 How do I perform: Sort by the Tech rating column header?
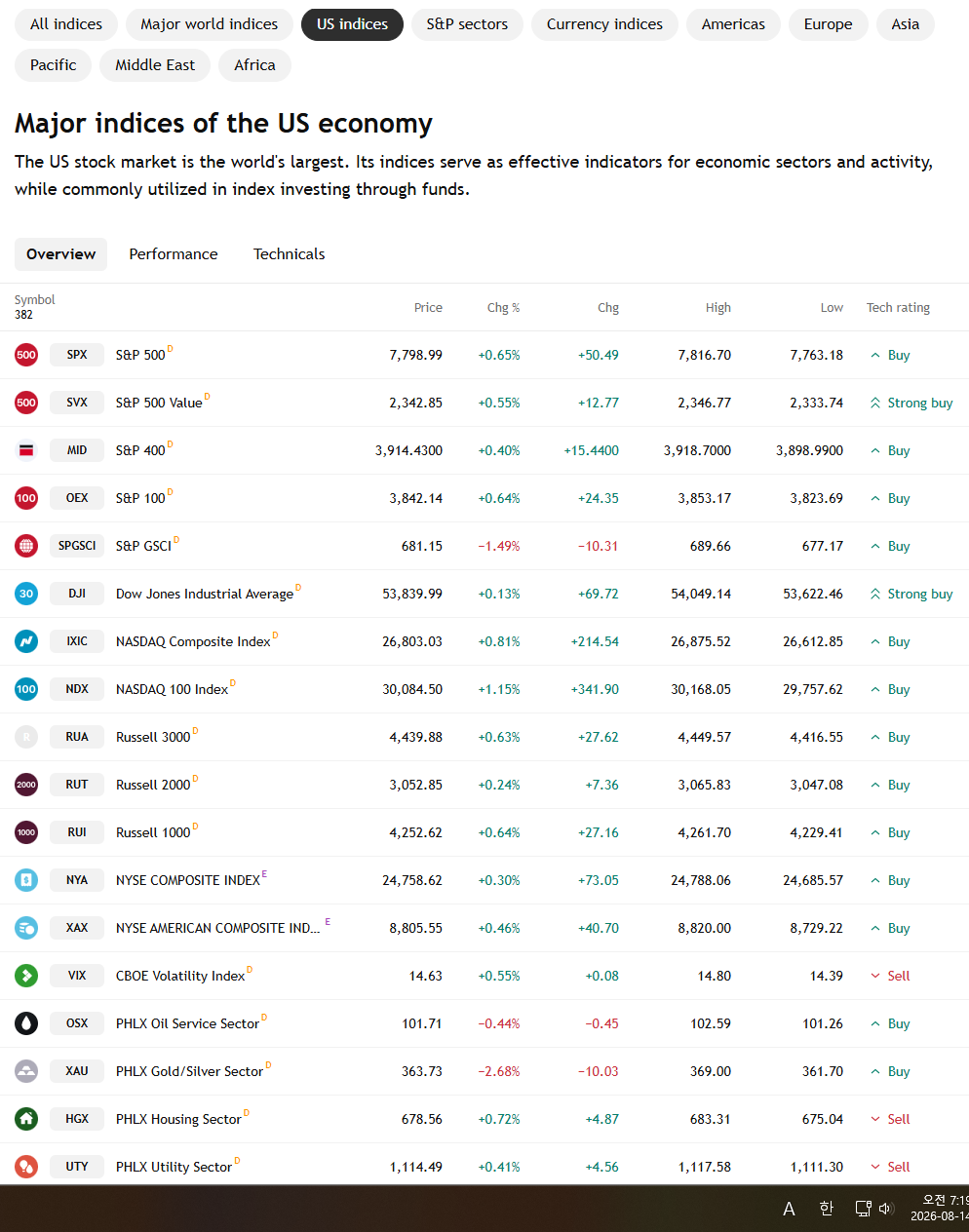point(898,307)
